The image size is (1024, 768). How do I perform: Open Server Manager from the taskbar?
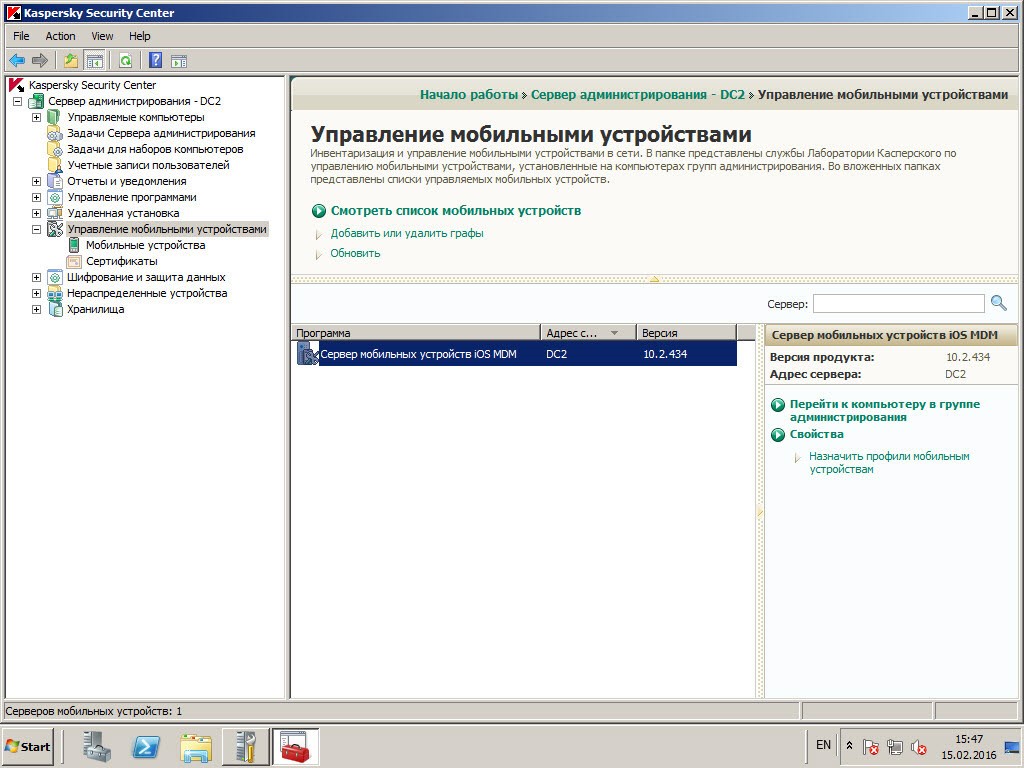point(97,746)
